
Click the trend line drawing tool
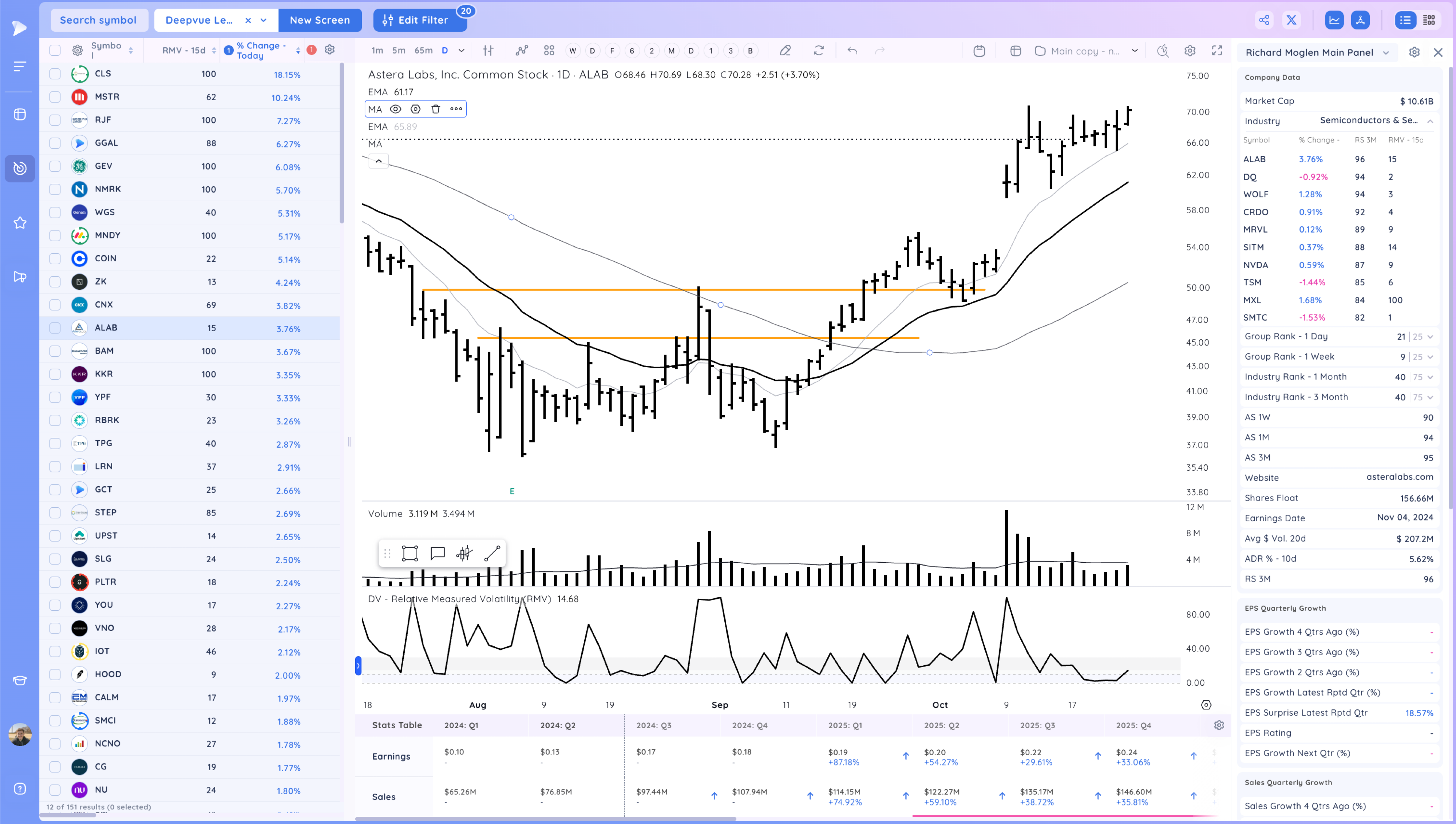click(x=492, y=554)
